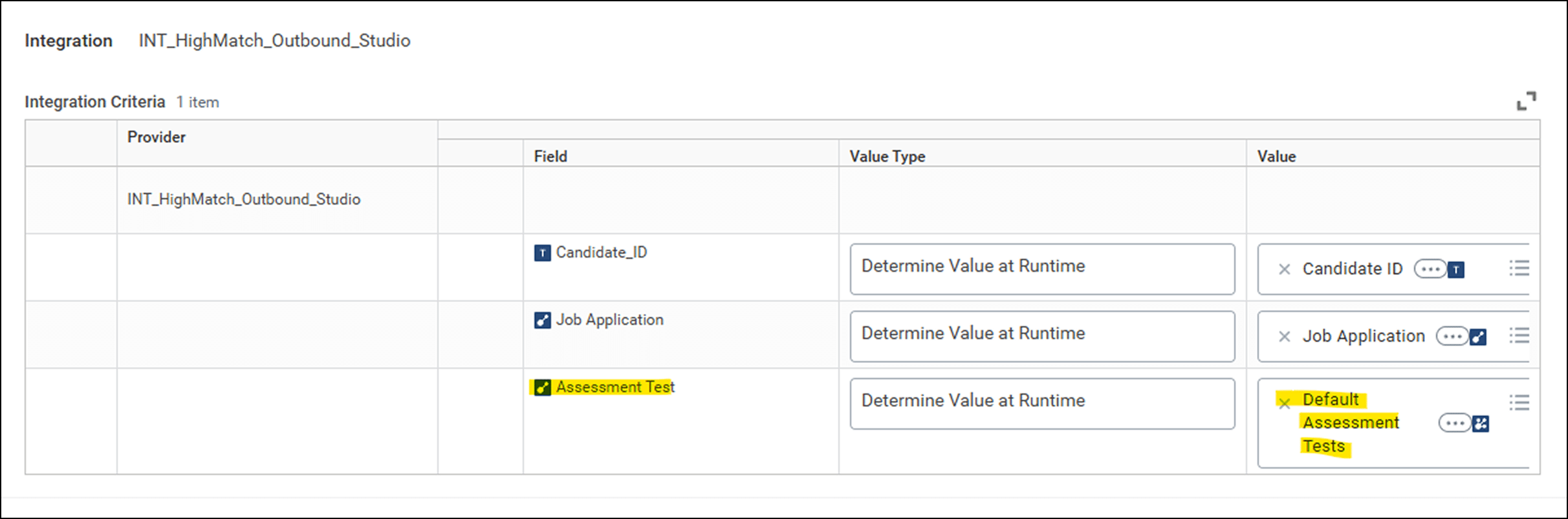Open the prompt list icon in Candidate ID value
The height and width of the screenshot is (519, 1568).
click(x=1519, y=268)
